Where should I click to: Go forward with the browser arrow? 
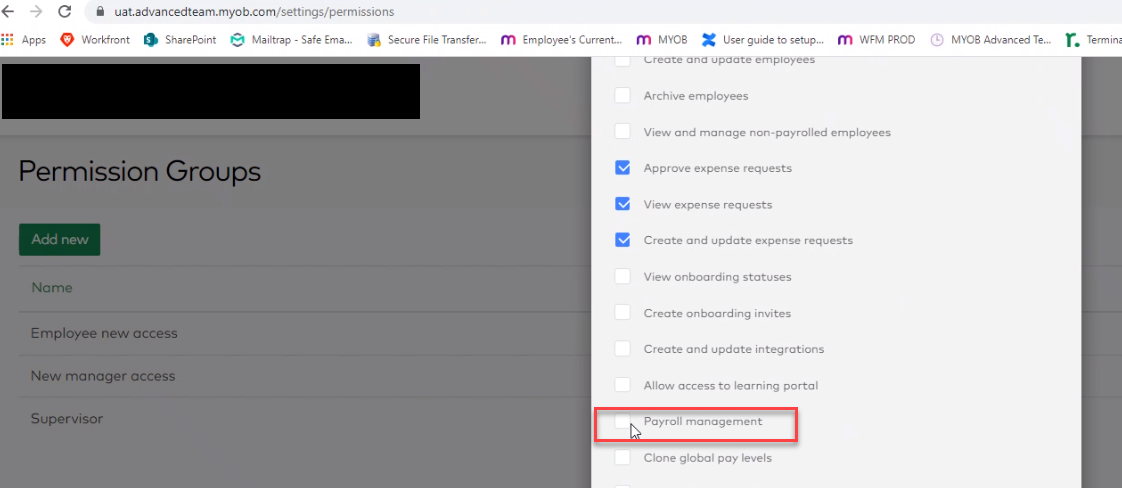pos(36,11)
